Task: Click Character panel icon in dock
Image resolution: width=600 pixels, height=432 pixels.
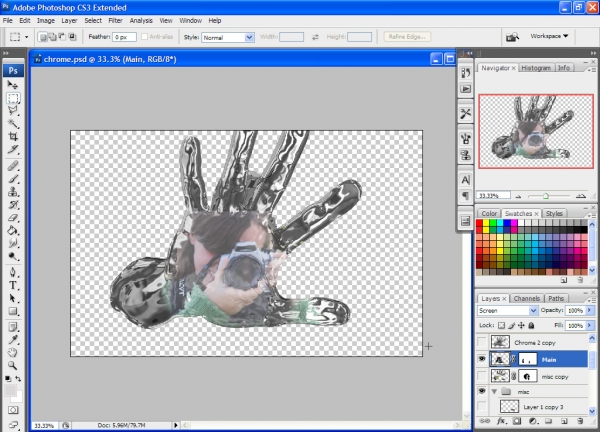Action: click(465, 180)
